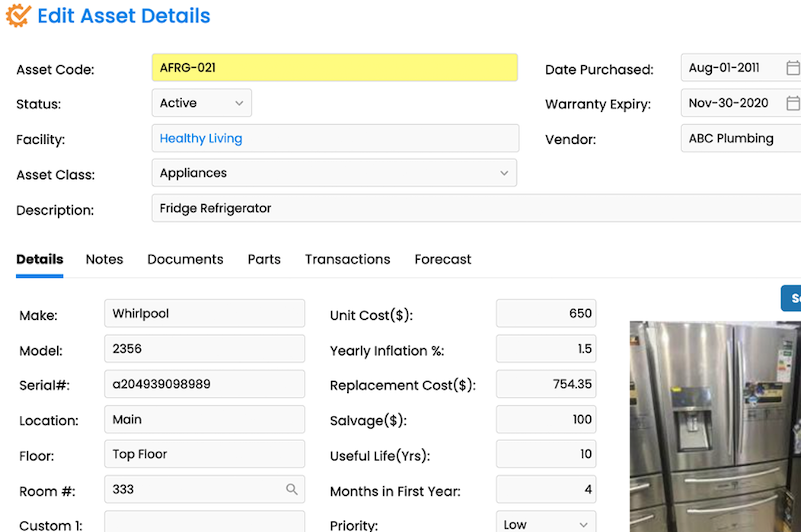The height and width of the screenshot is (532, 801).
Task: Switch to the Notes tab
Action: [104, 259]
